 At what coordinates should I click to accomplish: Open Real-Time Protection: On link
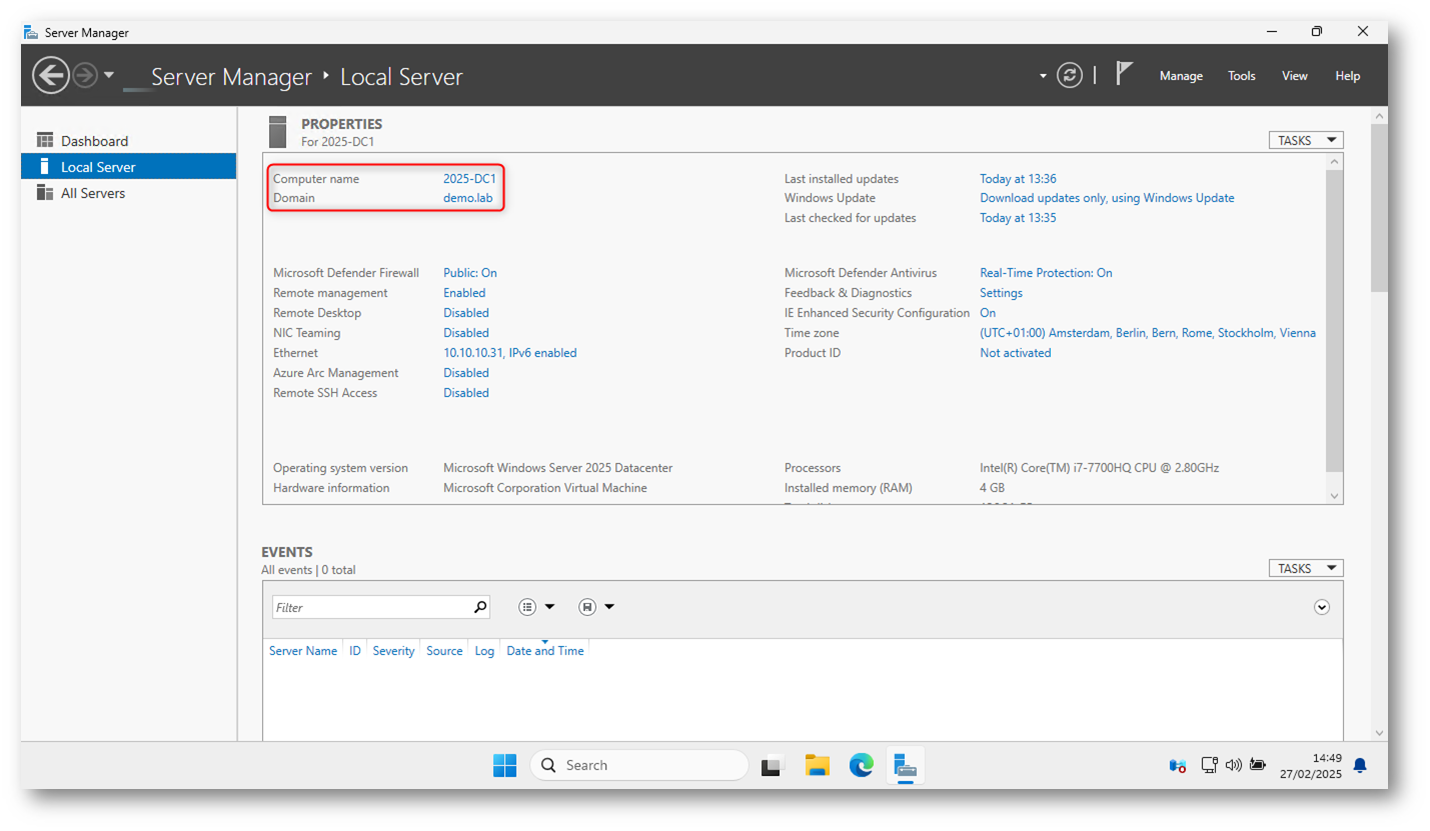point(1046,273)
